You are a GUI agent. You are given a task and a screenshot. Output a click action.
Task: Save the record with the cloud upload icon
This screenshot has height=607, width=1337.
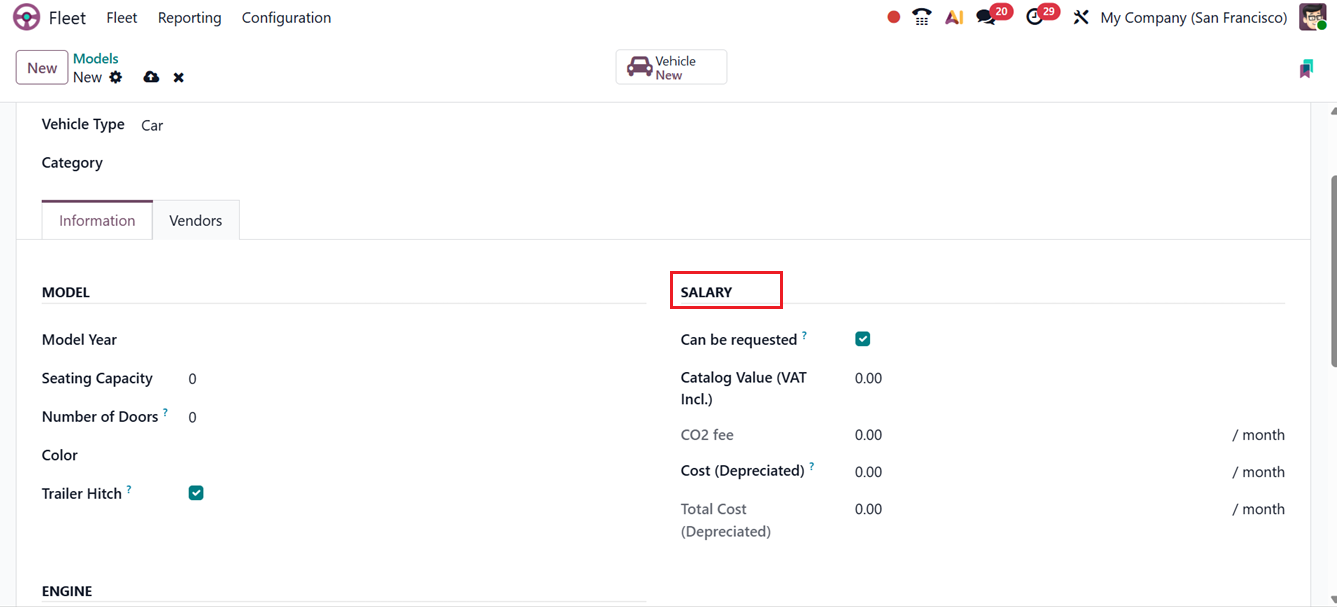pyautogui.click(x=151, y=77)
